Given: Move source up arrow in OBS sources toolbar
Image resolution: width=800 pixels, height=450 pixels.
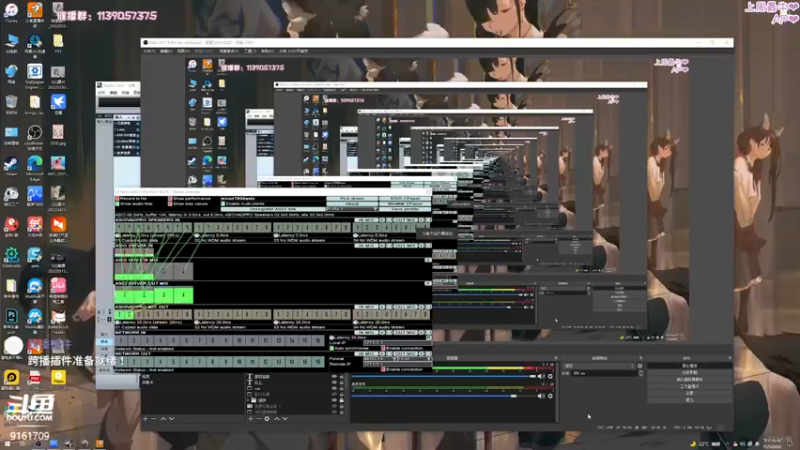Looking at the screenshot, I should pos(277,418).
